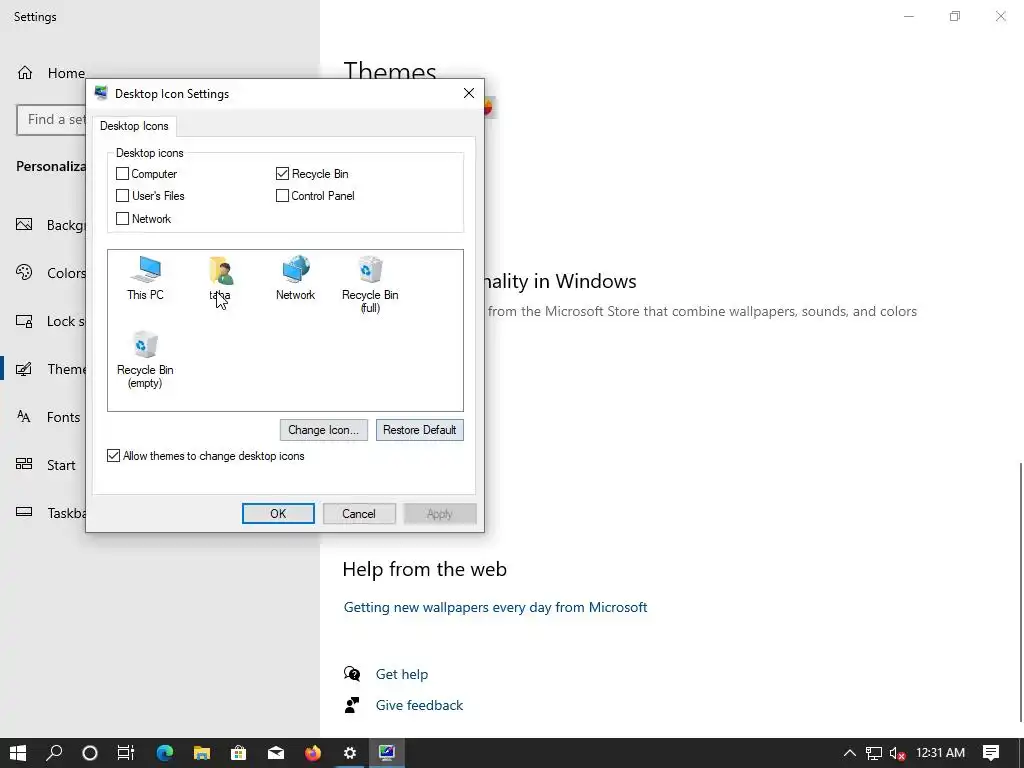Viewport: 1024px width, 768px height.
Task: Click the Change Icon... button
Action: coord(324,430)
